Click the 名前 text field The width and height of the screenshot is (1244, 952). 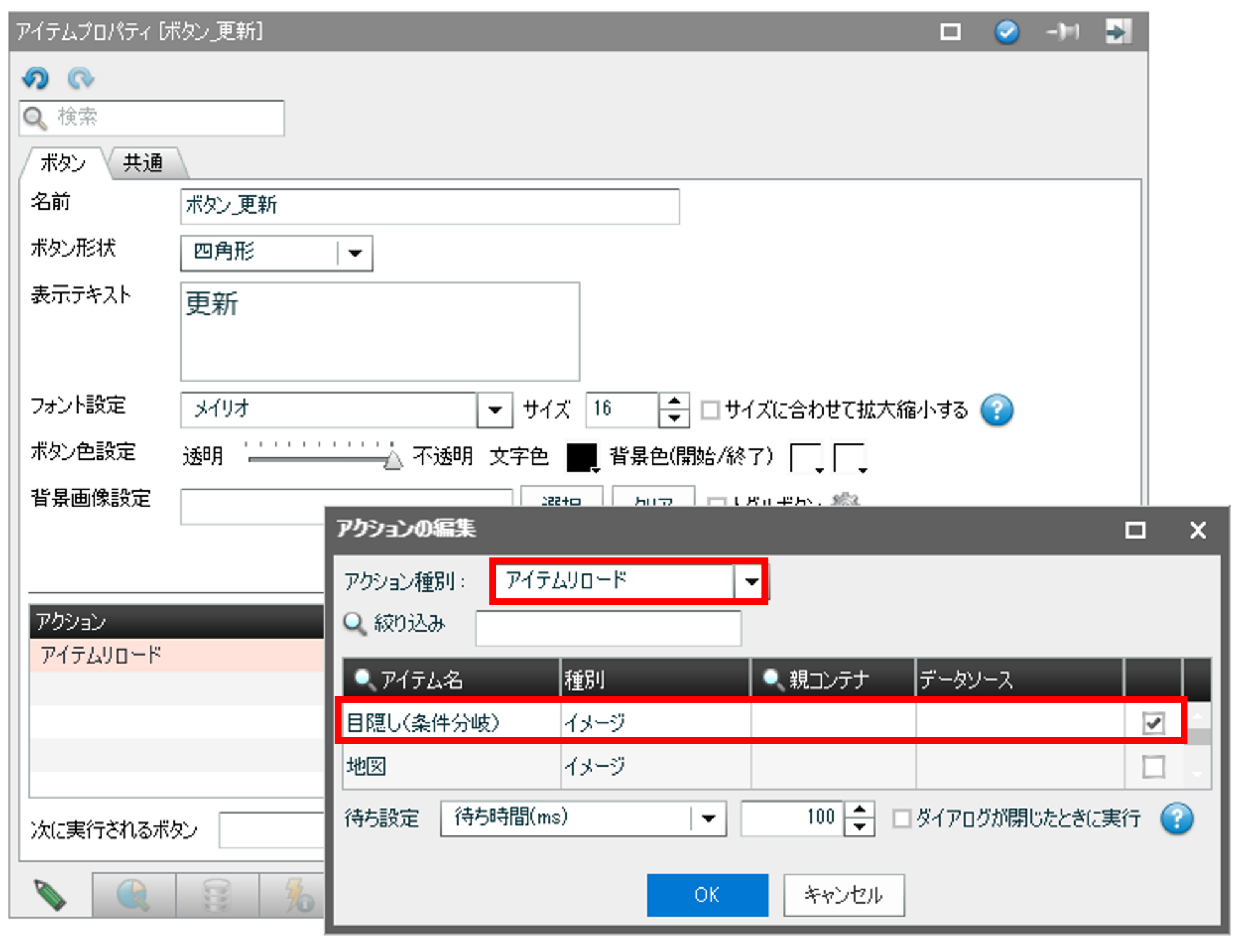[x=430, y=207]
